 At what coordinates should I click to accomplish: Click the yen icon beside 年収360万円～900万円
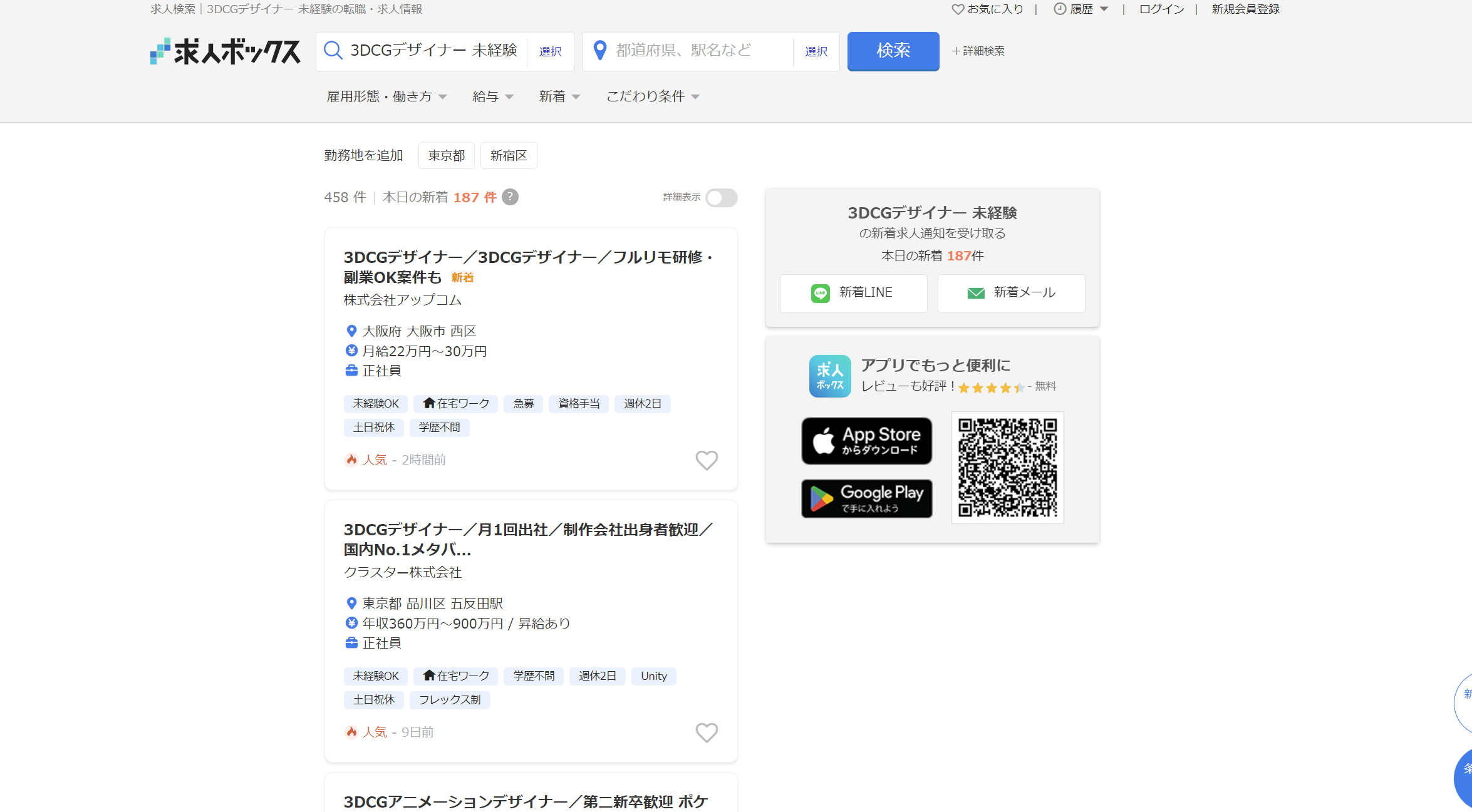(351, 623)
